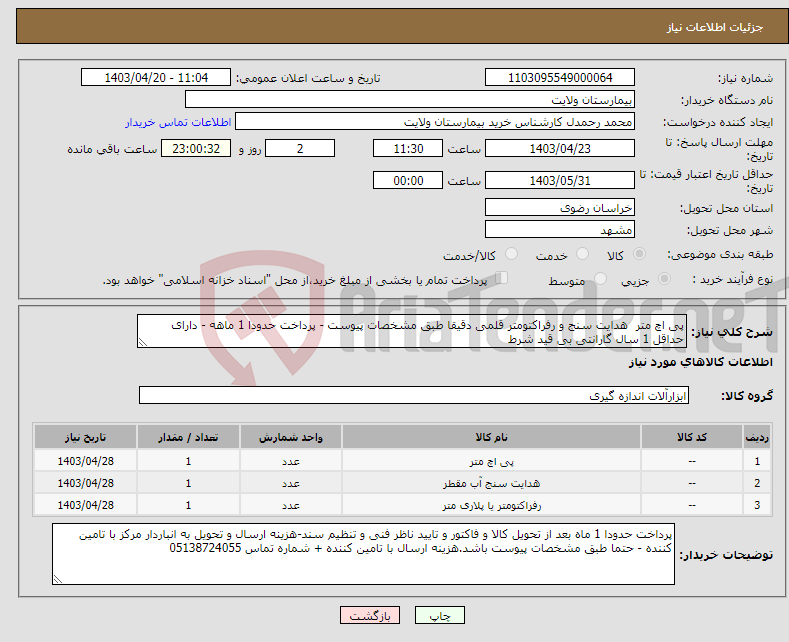Screen dimensions: 789x642
Task: Click the announcement date field 1403/04/20 - 11:04
Action: [x=156, y=77]
